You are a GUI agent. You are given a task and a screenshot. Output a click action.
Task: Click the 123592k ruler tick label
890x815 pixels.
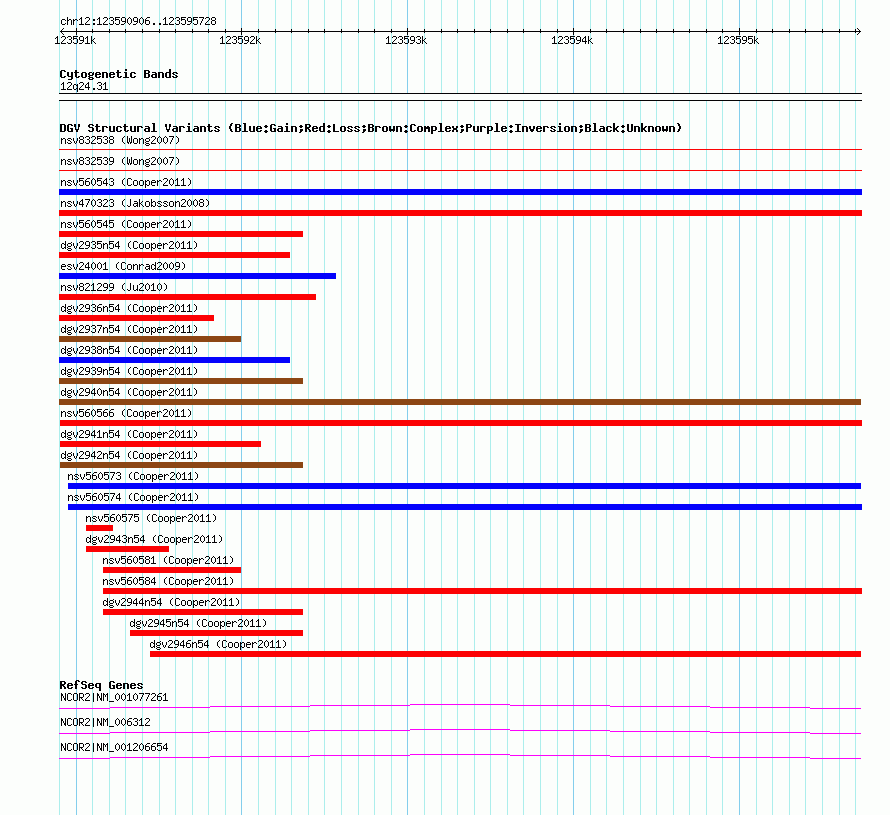[x=240, y=40]
